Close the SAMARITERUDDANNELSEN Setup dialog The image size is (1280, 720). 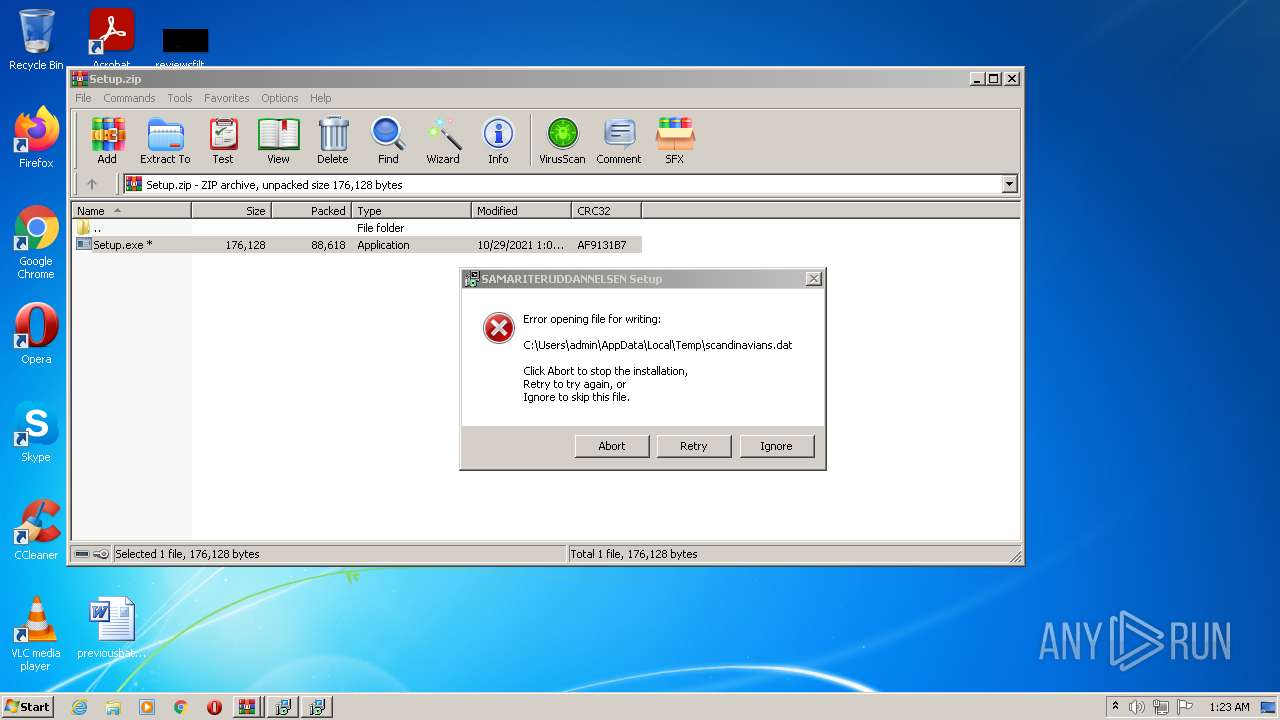pos(814,279)
